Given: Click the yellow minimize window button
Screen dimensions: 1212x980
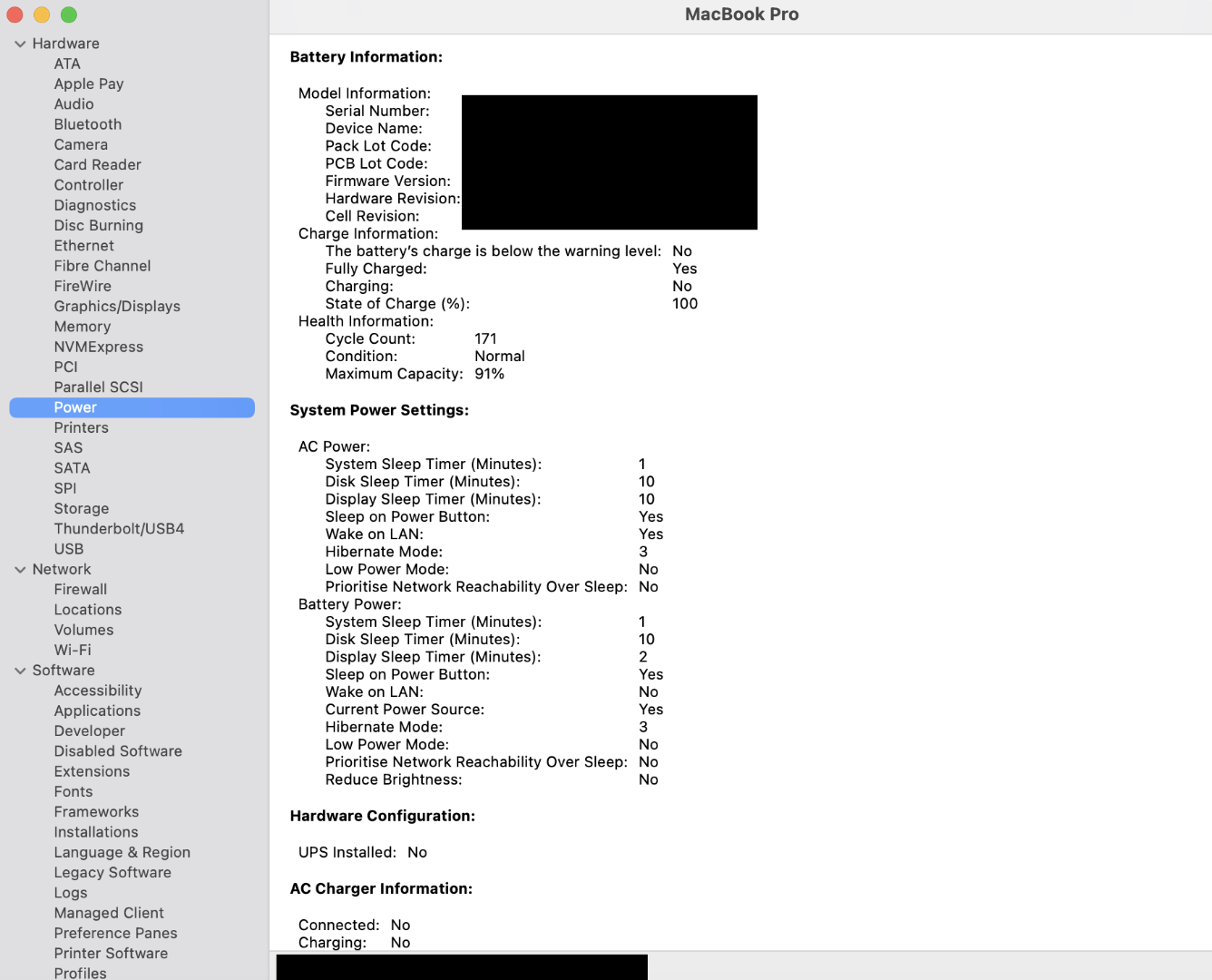Looking at the screenshot, I should (x=42, y=15).
